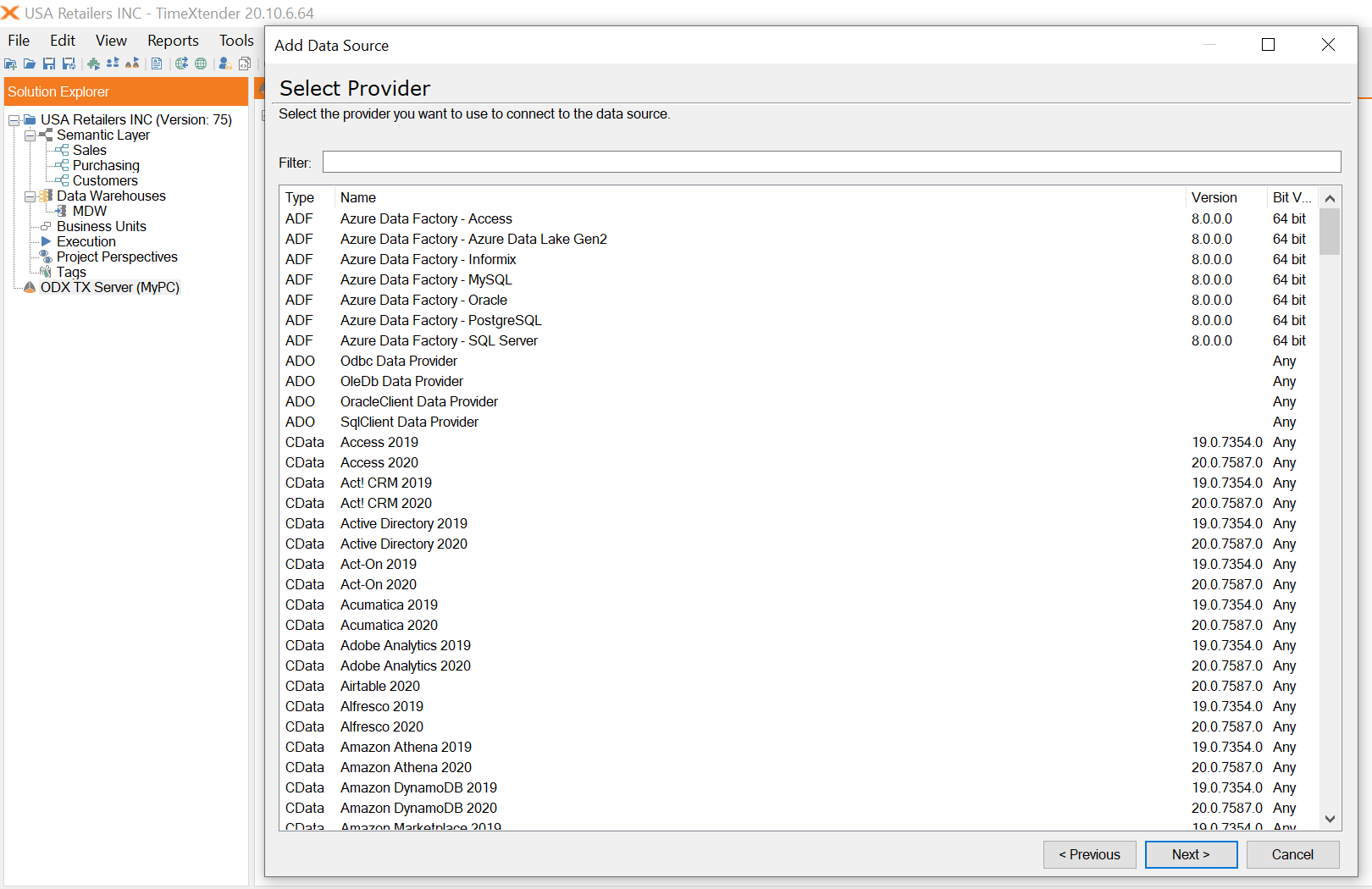Select Airtable 2020 provider row
The image size is (1372, 889).
click(x=799, y=686)
